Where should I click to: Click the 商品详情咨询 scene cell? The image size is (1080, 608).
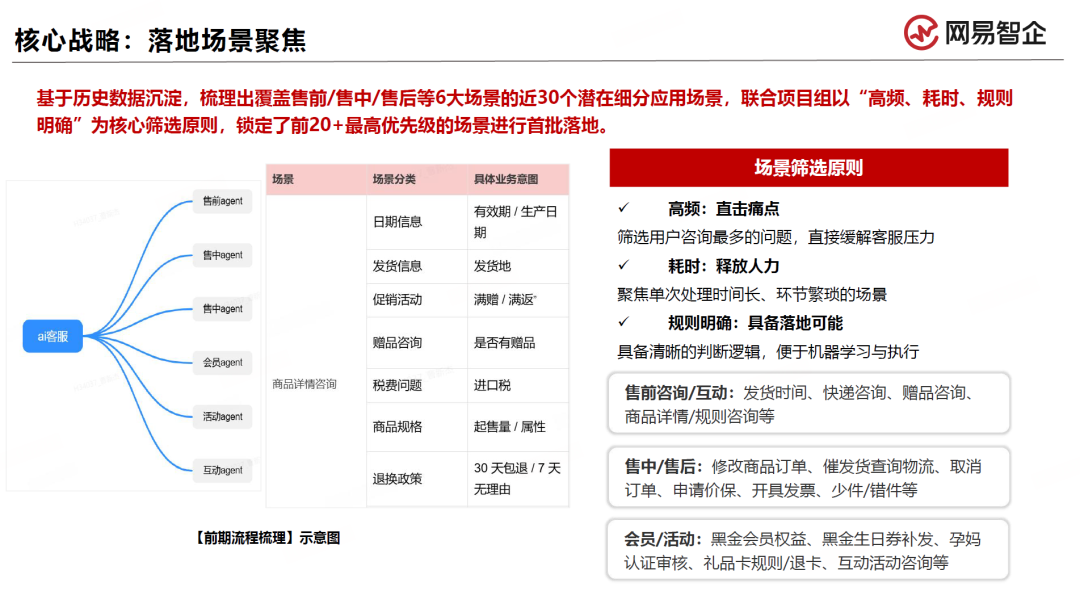(x=304, y=384)
